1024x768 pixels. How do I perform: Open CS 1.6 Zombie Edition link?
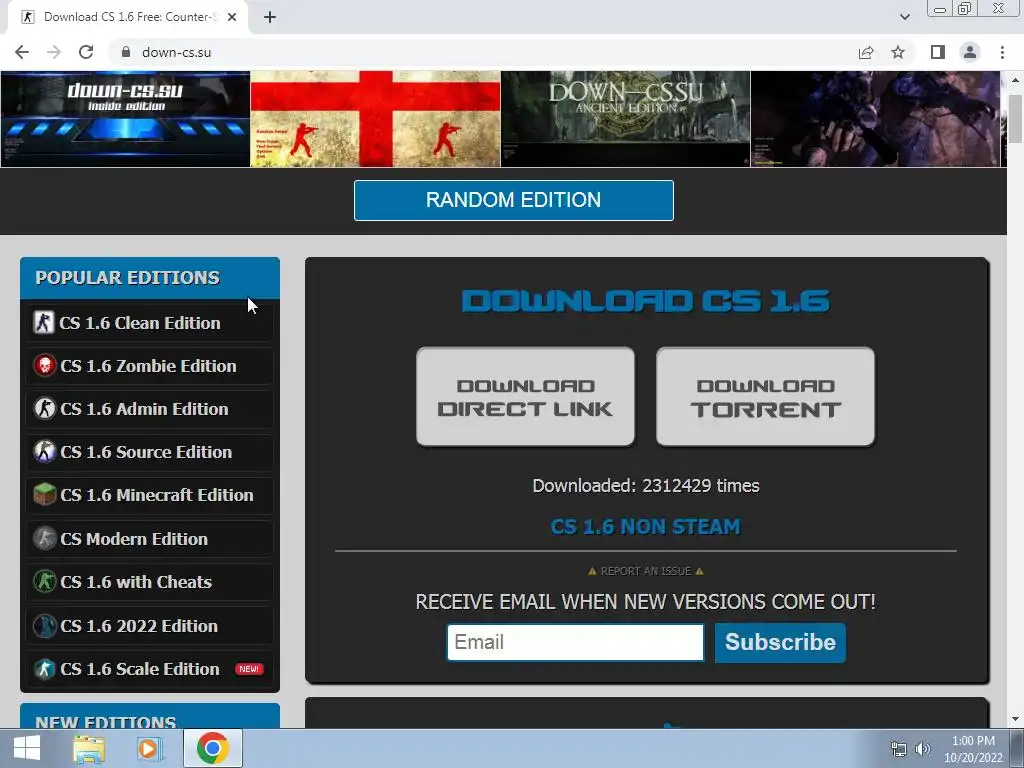click(x=148, y=366)
